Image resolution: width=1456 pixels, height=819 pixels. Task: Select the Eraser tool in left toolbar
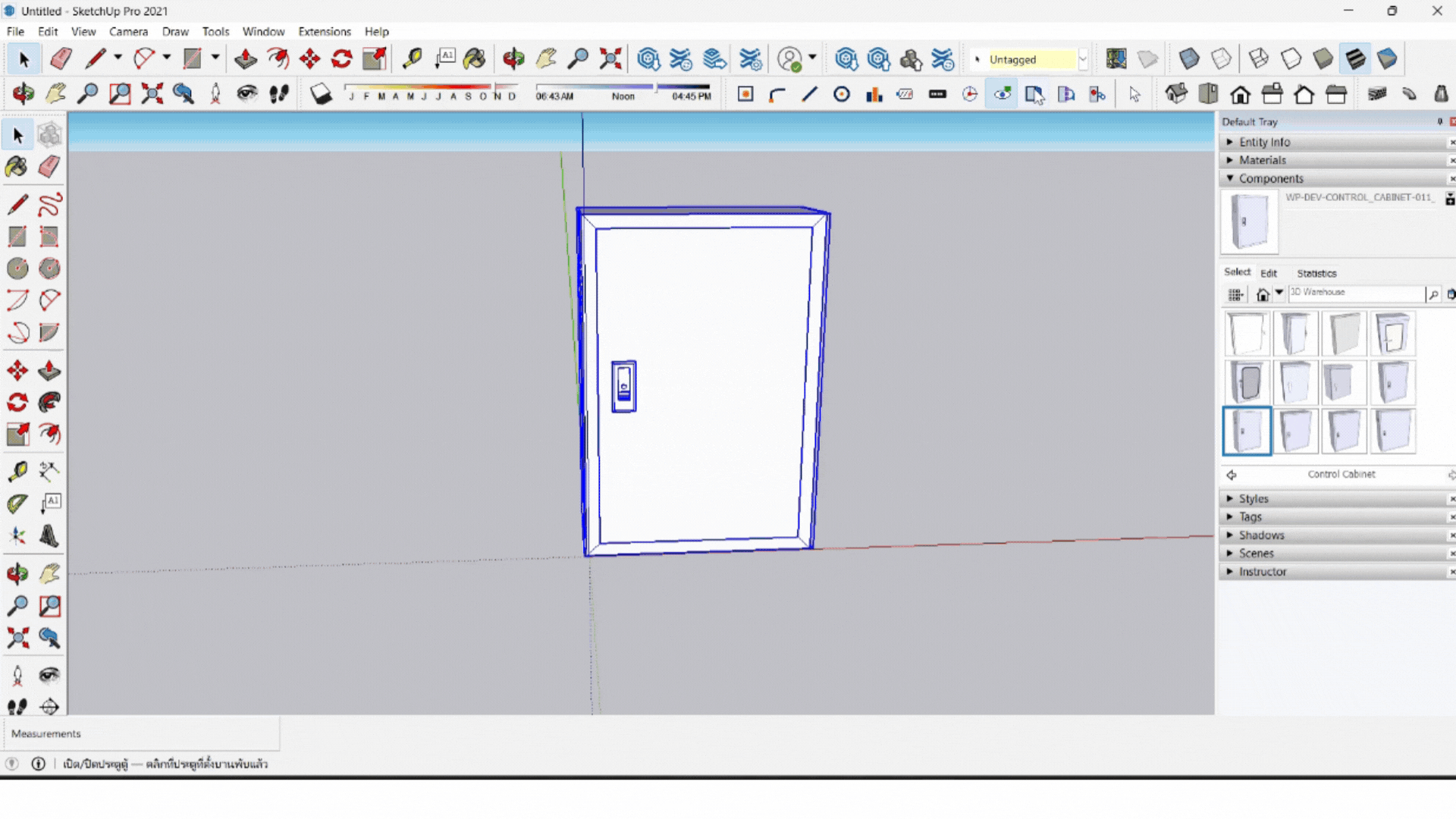(49, 166)
